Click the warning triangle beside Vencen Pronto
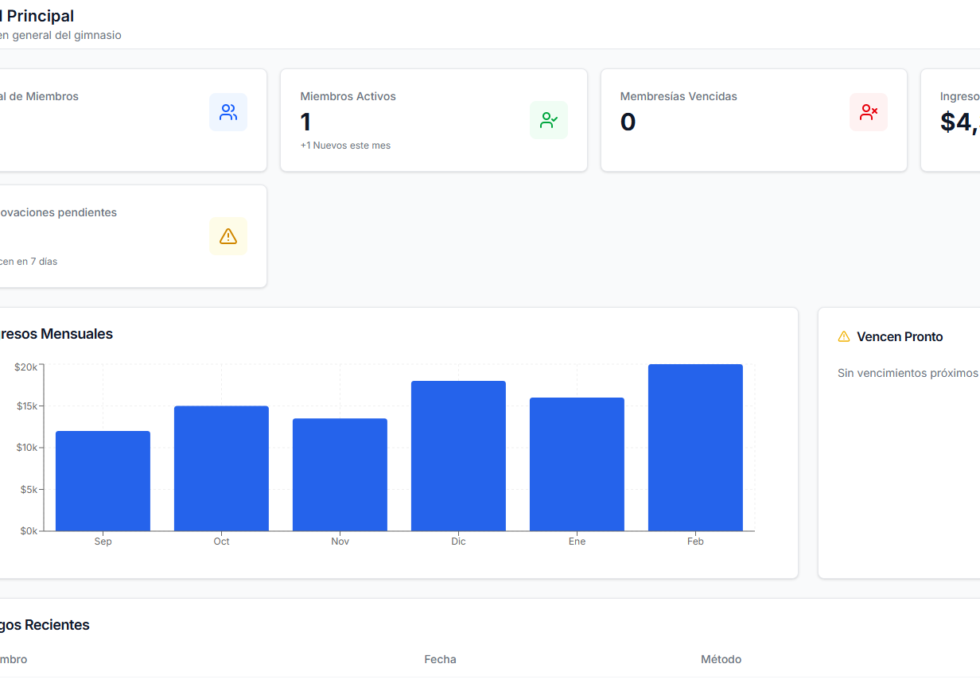The width and height of the screenshot is (980, 687). pyautogui.click(x=844, y=337)
